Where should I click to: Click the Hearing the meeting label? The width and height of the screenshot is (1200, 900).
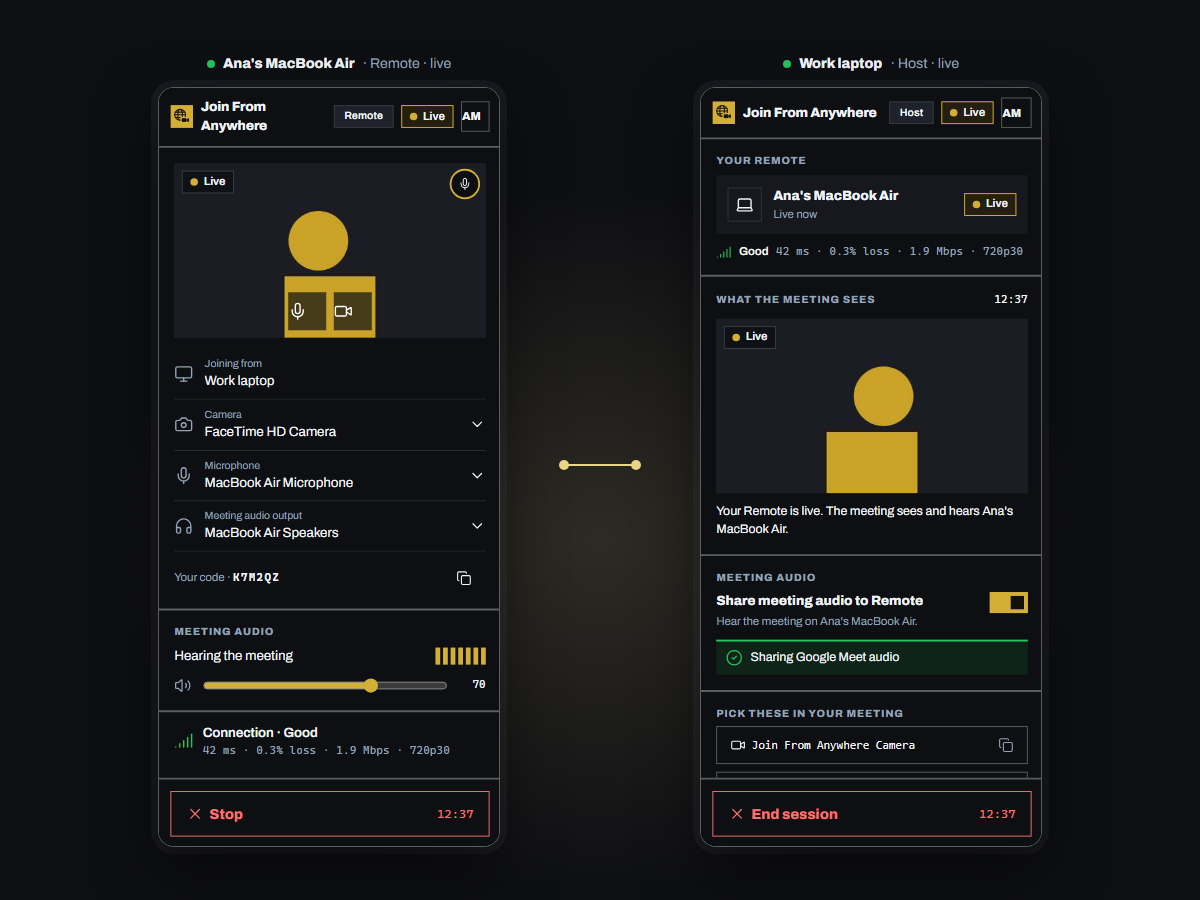point(234,656)
